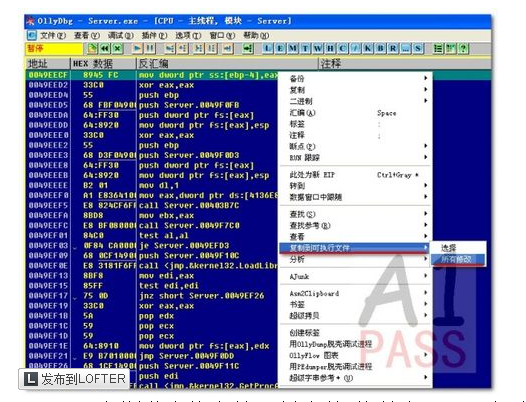The width and height of the screenshot is (526, 402).
Task: Click the Trace into toolbar icon
Action: coord(199,49)
